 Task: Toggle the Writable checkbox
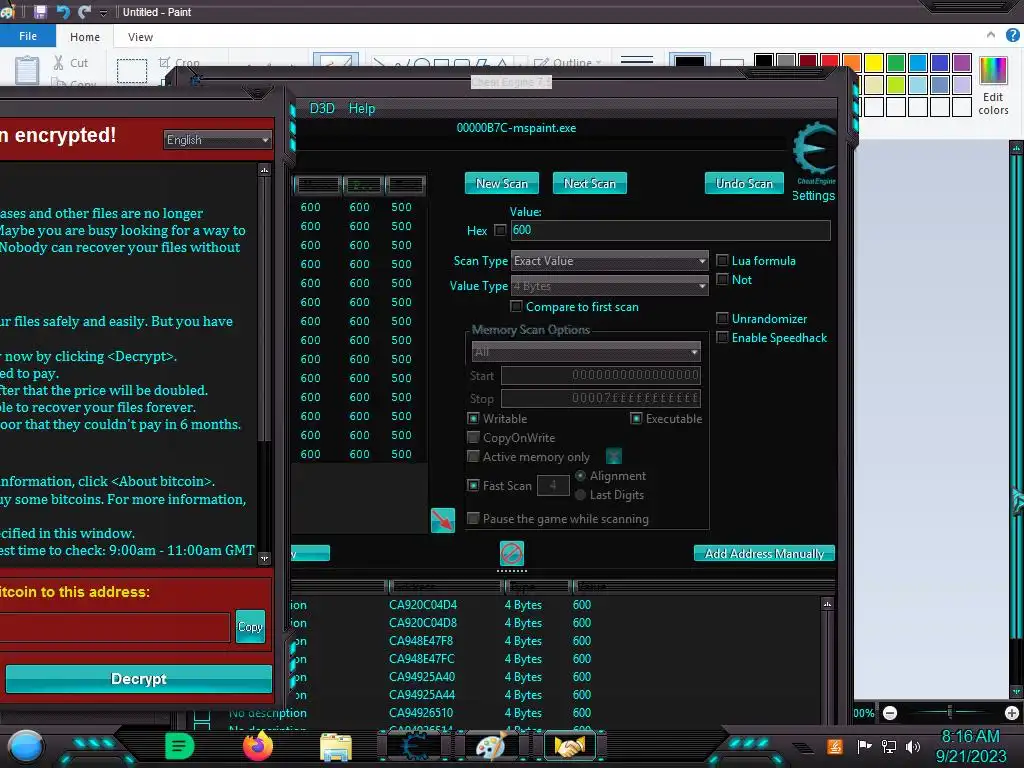473,418
